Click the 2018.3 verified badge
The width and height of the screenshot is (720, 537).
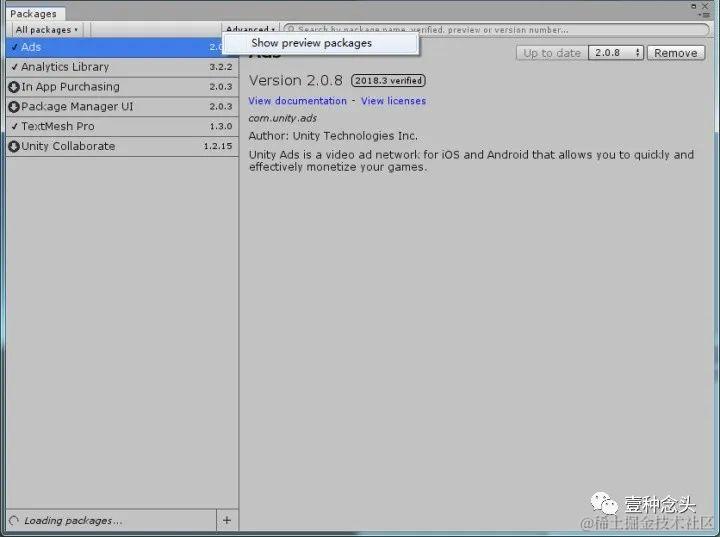tap(388, 80)
